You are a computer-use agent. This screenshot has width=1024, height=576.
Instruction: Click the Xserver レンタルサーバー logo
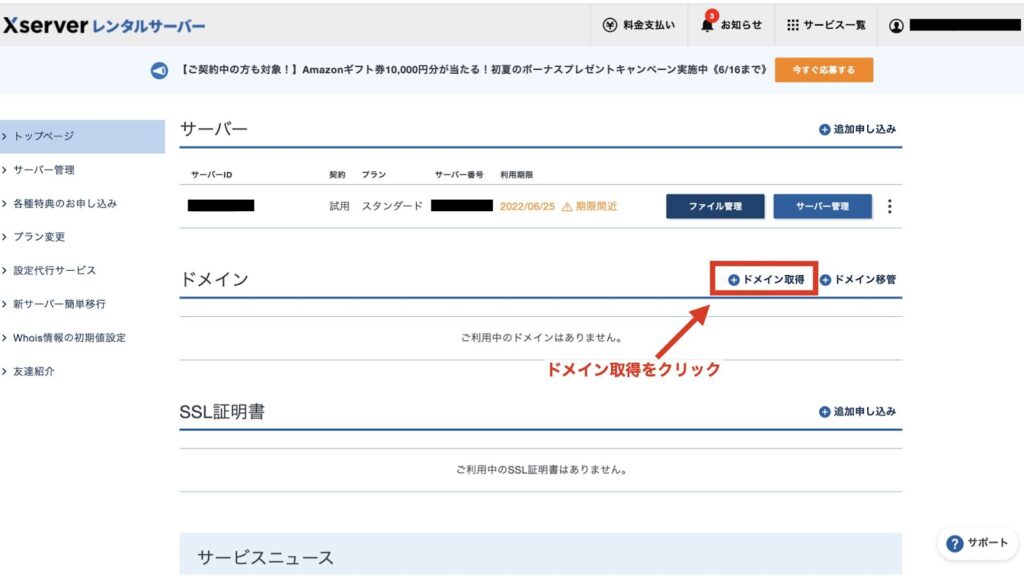click(104, 25)
